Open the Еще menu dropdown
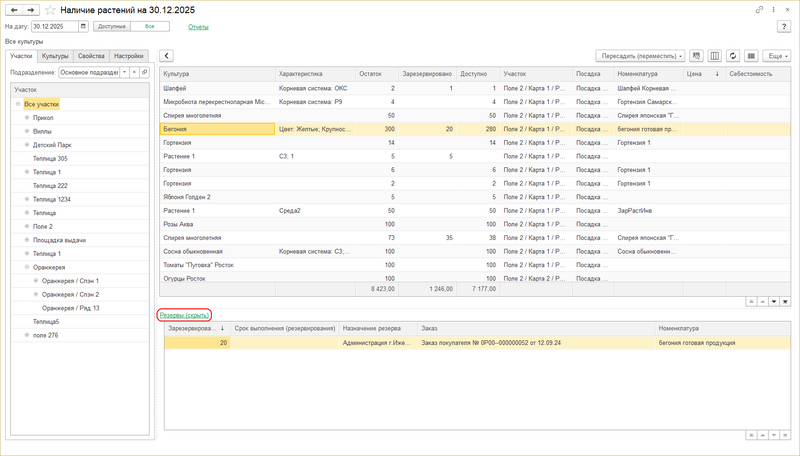Viewport: 800px width, 456px height. pyautogui.click(x=776, y=56)
